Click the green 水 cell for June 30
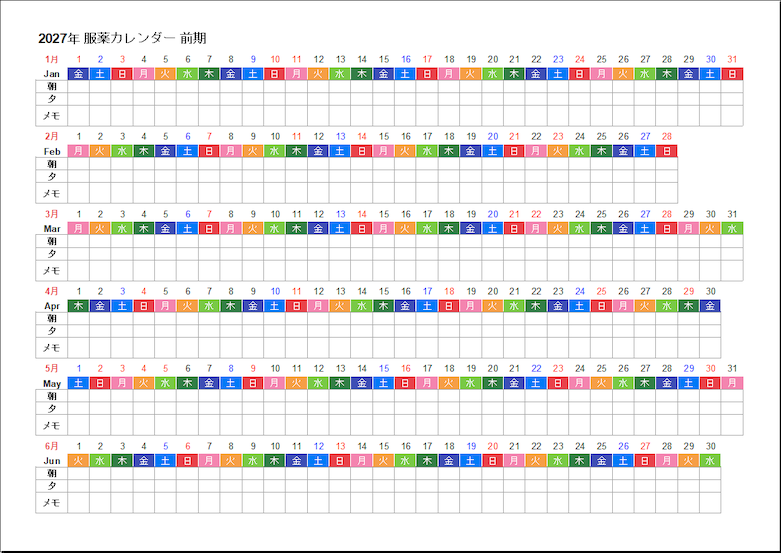The image size is (781, 553). coord(710,461)
